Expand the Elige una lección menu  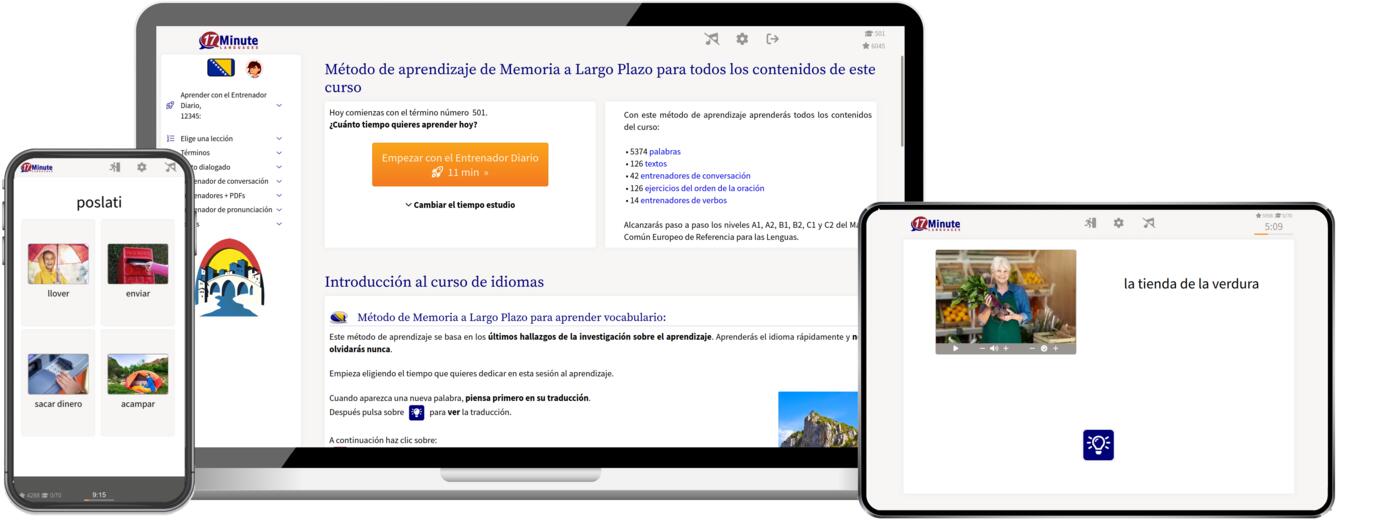[279, 139]
